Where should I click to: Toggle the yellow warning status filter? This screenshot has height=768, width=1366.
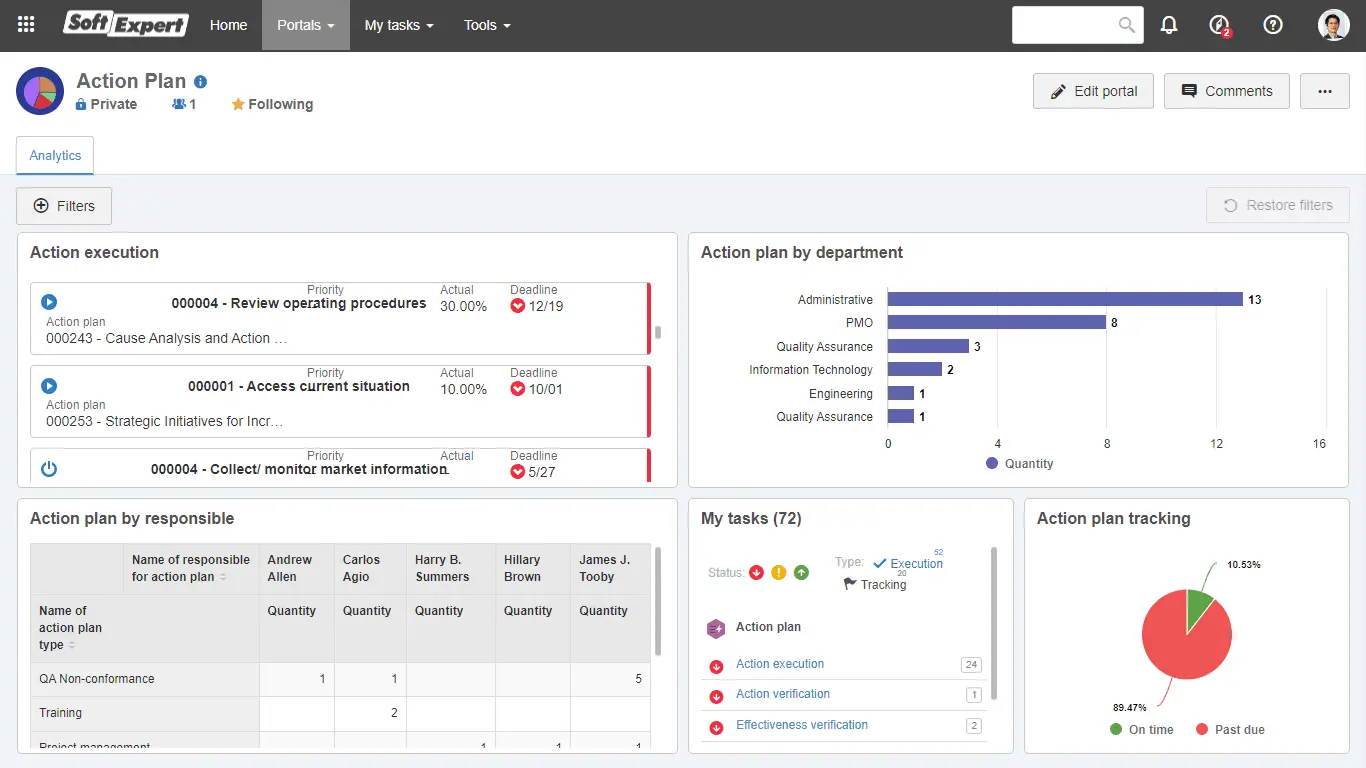[x=779, y=573]
